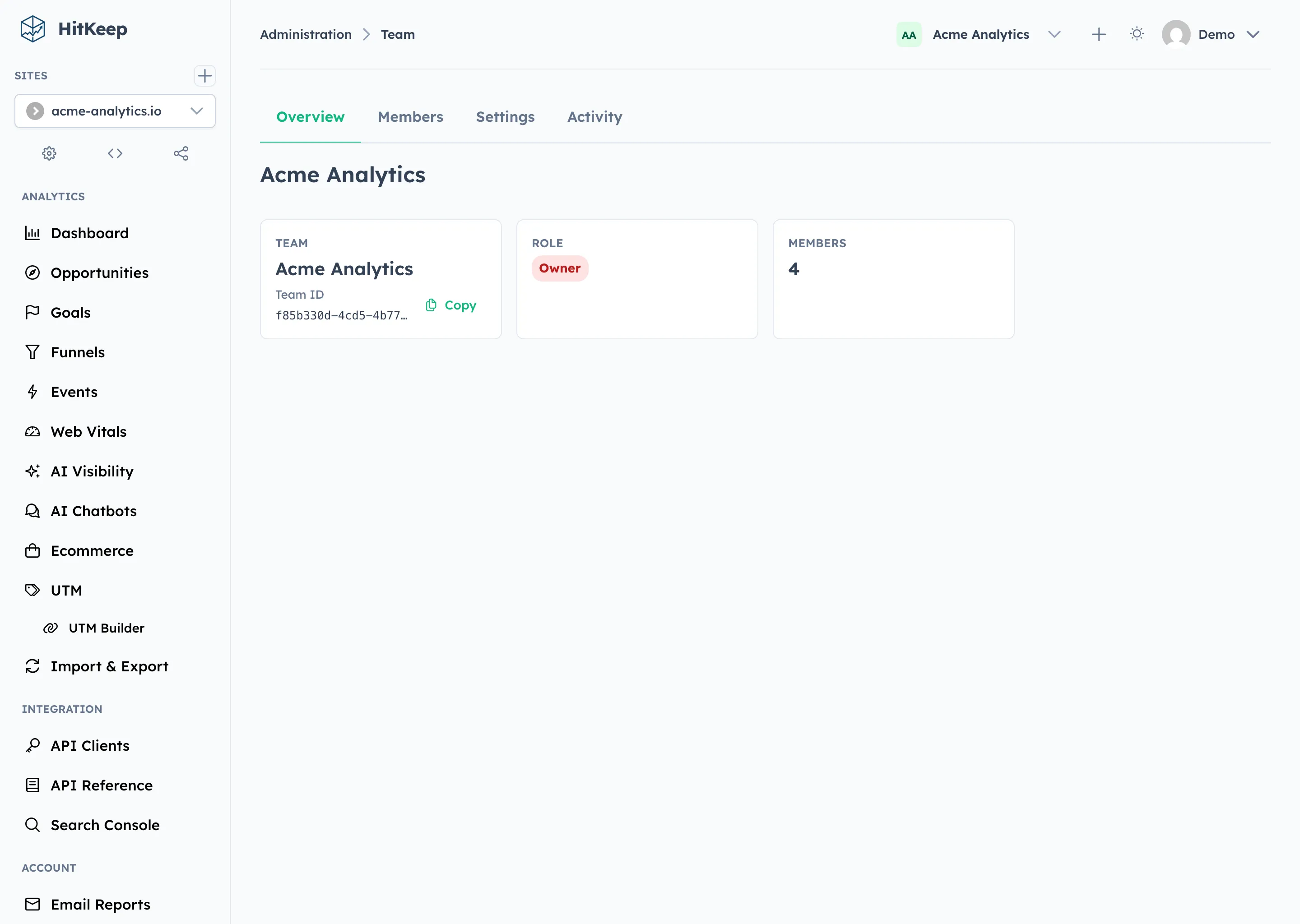Open the Demo user menu chevron
This screenshot has width=1300, height=924.
click(1253, 34)
